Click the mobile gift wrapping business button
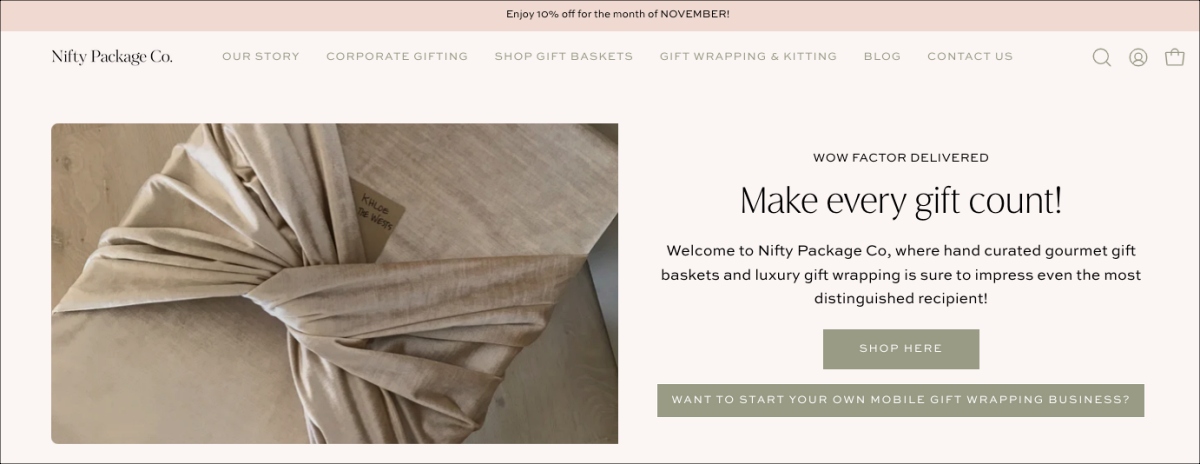Screen dimensions: 1200x464 pos(900,400)
